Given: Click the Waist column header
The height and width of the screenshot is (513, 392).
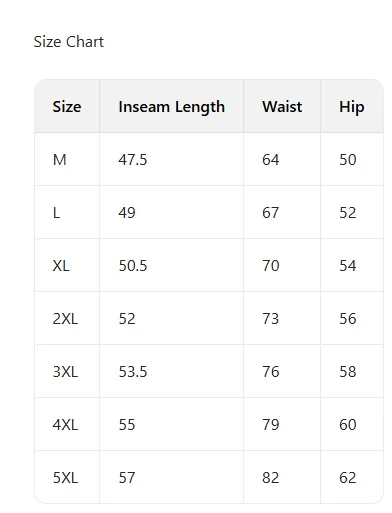Looking at the screenshot, I should (x=282, y=107).
